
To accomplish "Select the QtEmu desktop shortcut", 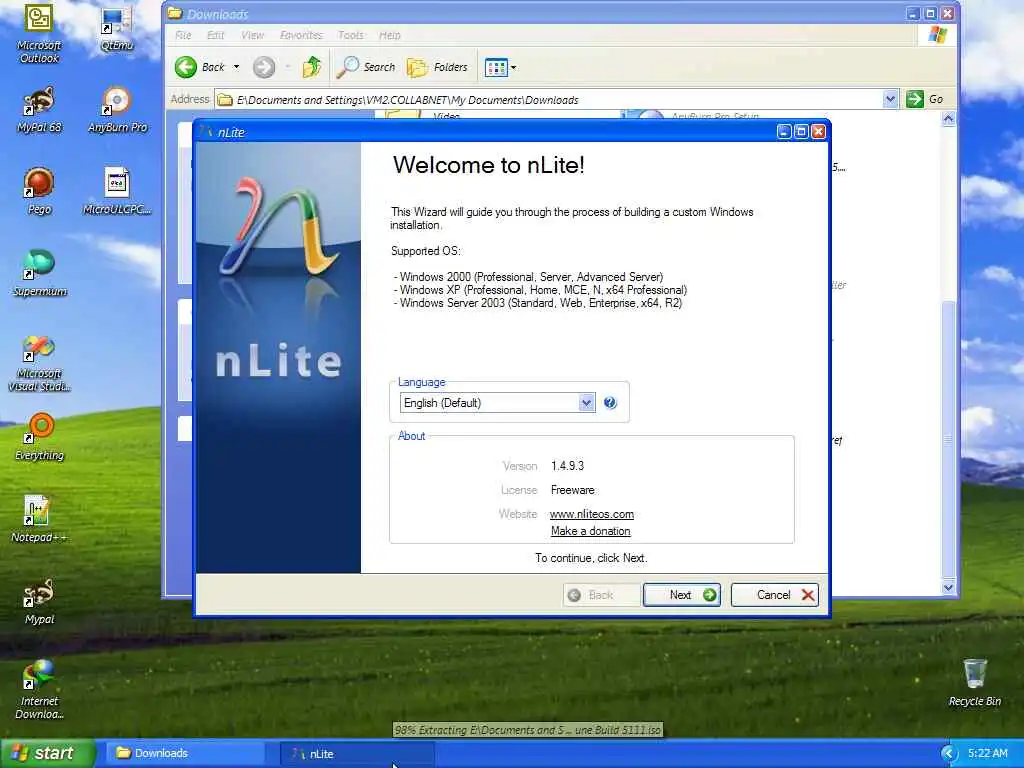I will pyautogui.click(x=117, y=29).
